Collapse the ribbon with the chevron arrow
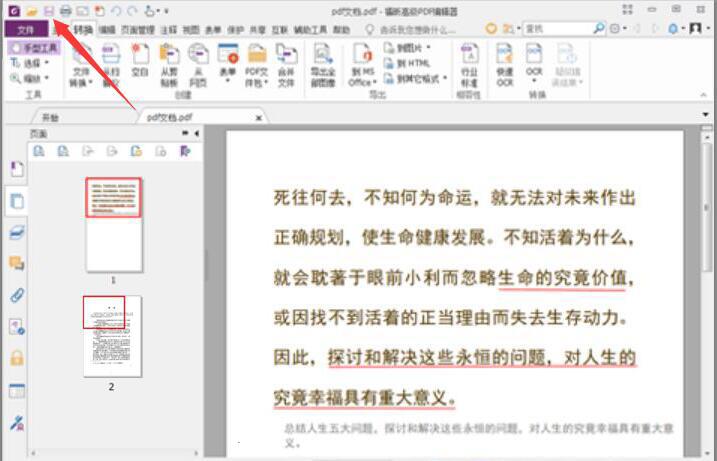 [703, 95]
